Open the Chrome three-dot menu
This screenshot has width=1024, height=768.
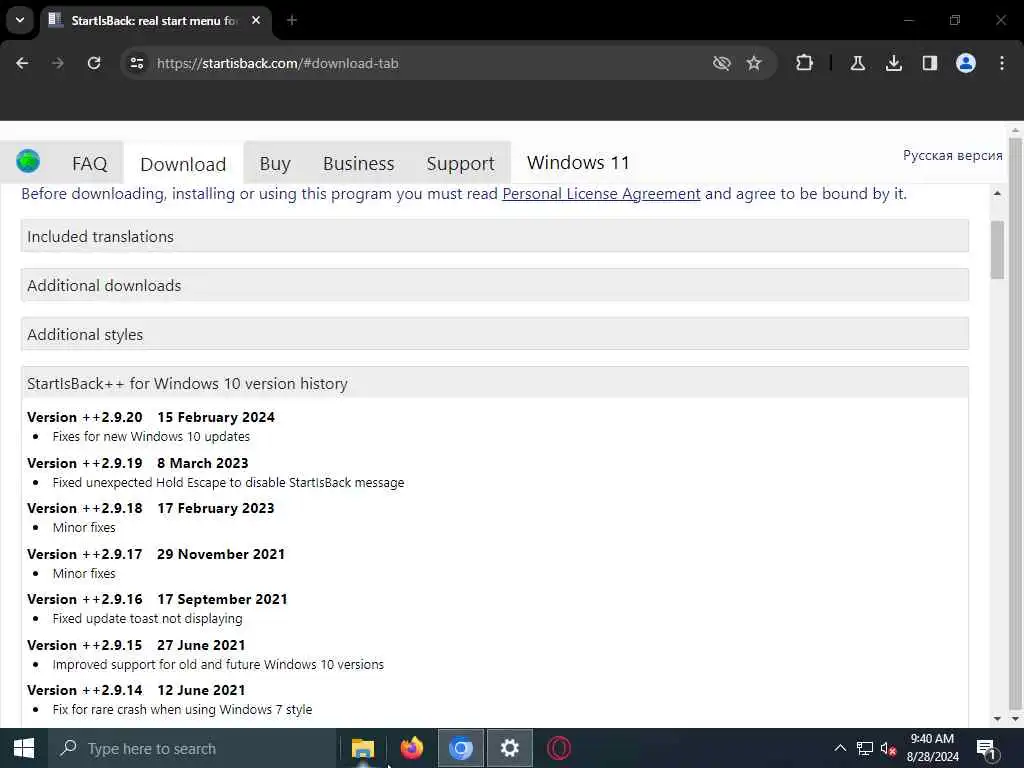point(1002,63)
